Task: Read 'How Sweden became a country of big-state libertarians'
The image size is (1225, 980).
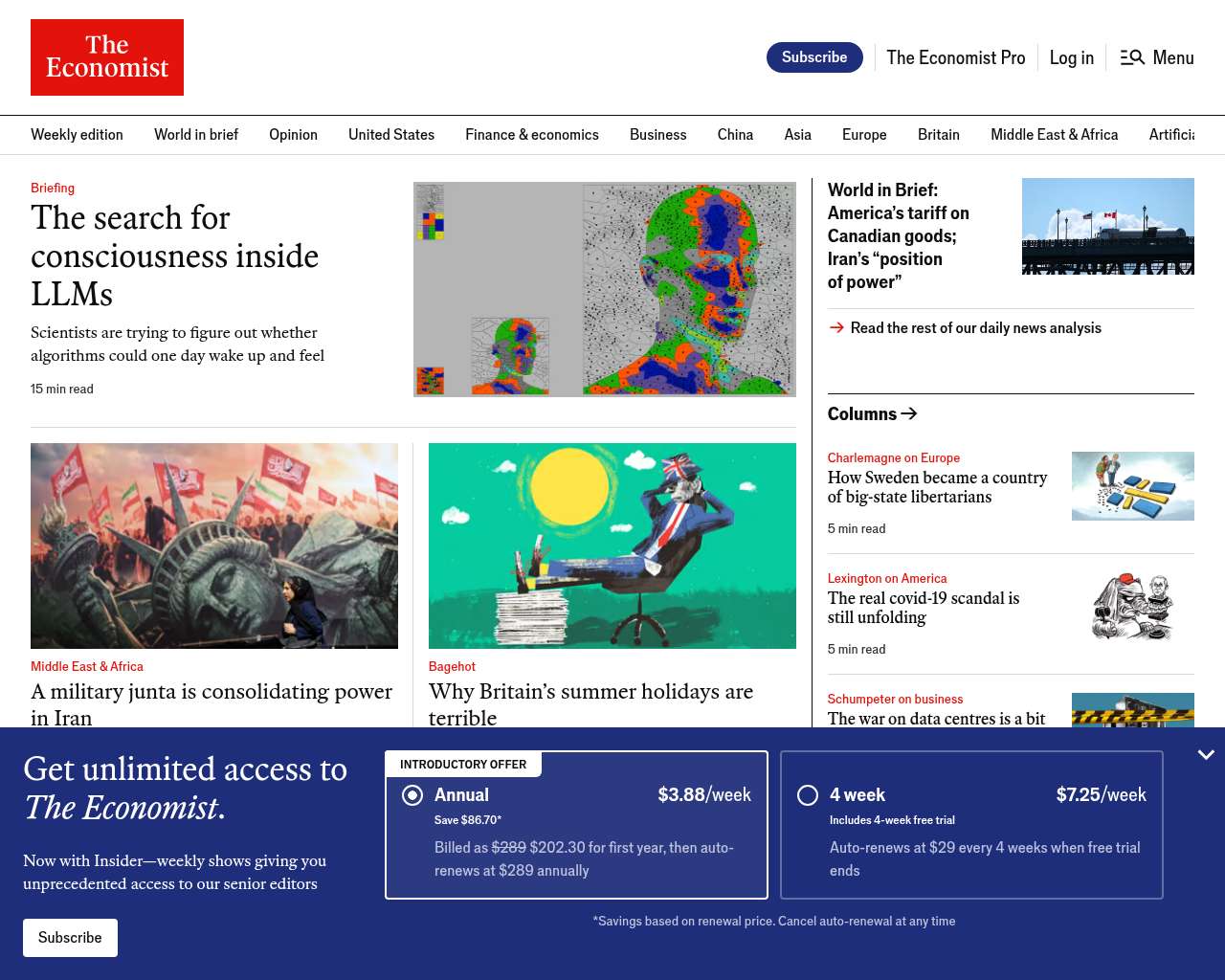Action: pyautogui.click(x=937, y=487)
